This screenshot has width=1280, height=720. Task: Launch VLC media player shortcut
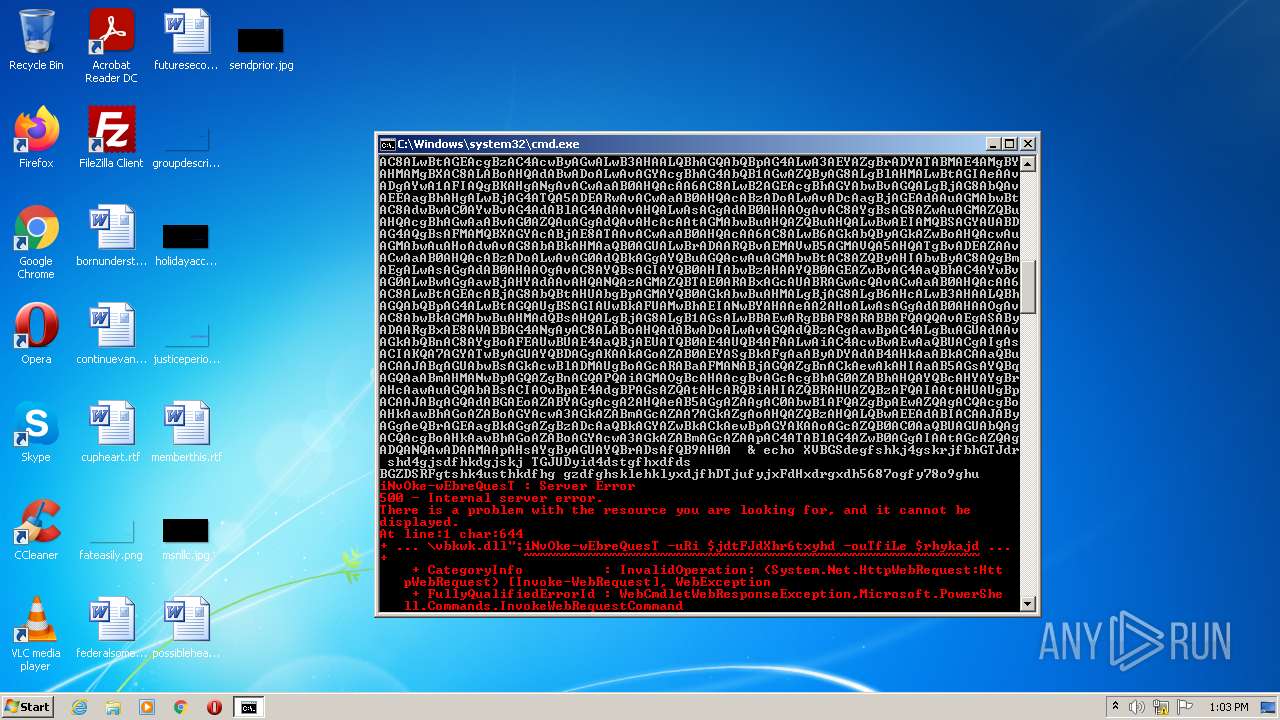(x=36, y=634)
